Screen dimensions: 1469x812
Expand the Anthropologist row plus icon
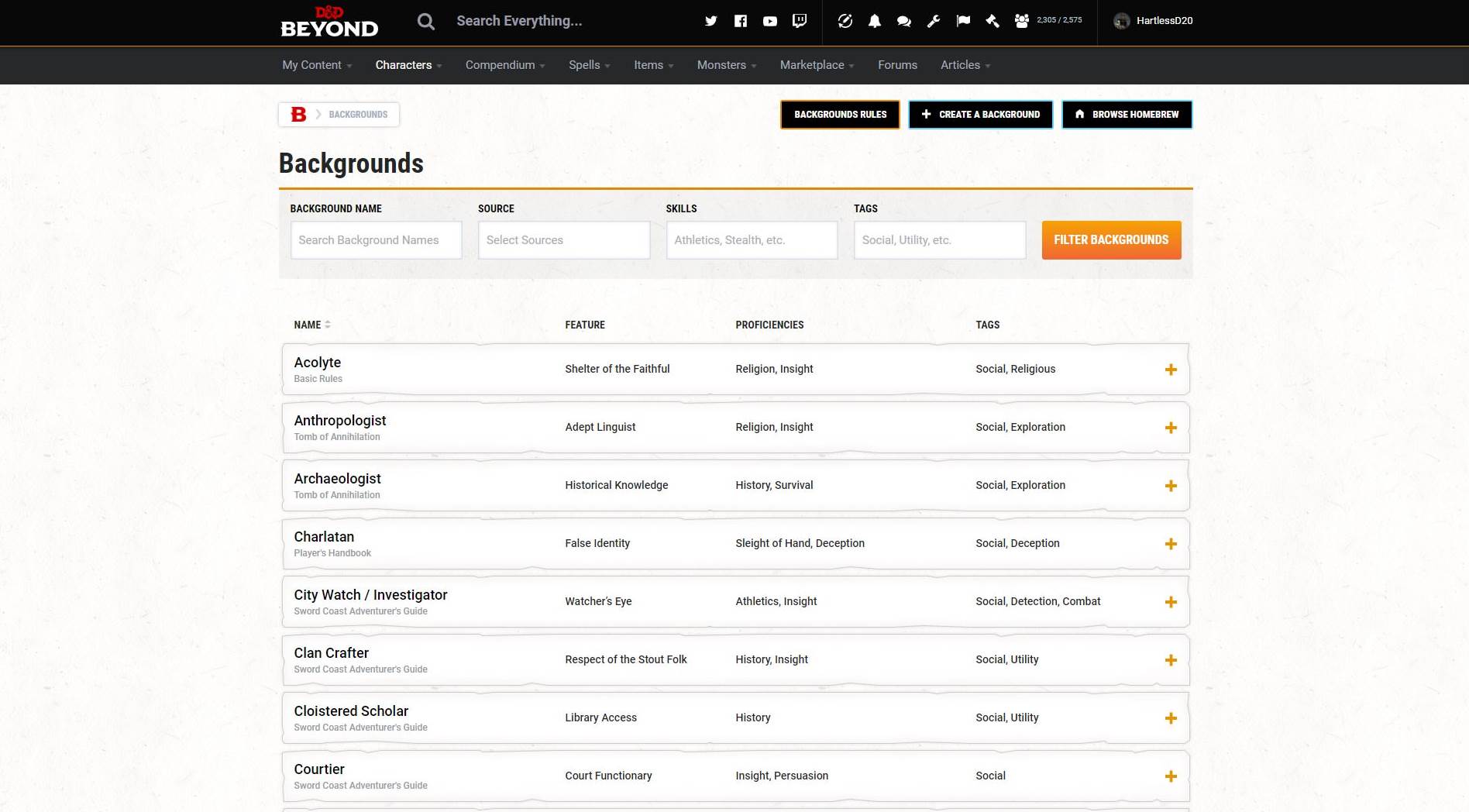(x=1171, y=428)
